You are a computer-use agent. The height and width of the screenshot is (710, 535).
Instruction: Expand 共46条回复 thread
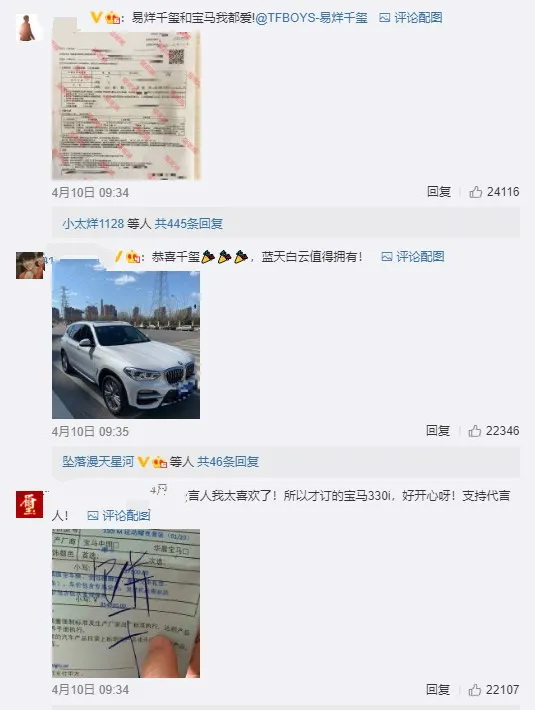(228, 462)
